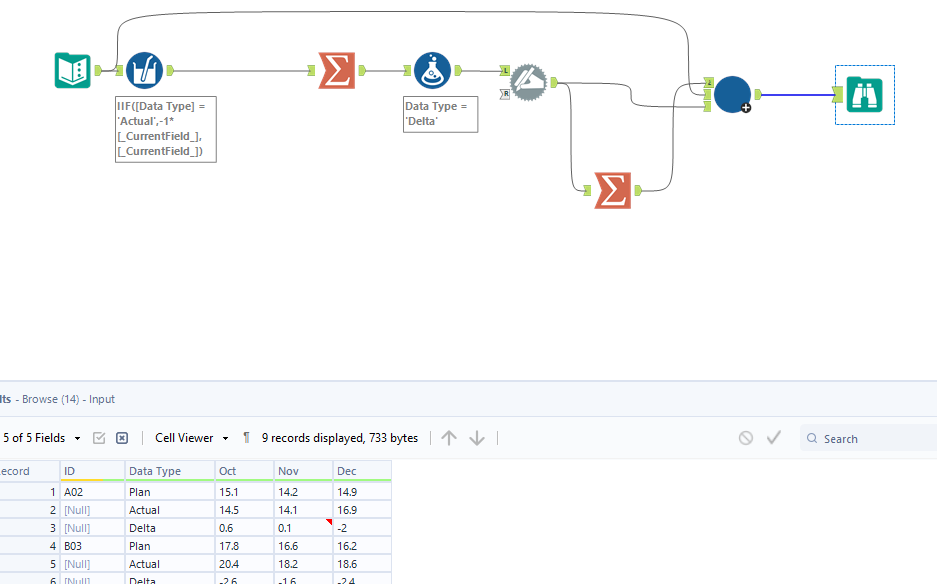Select the first Summarize tool
The width and height of the screenshot is (937, 584).
336,70
